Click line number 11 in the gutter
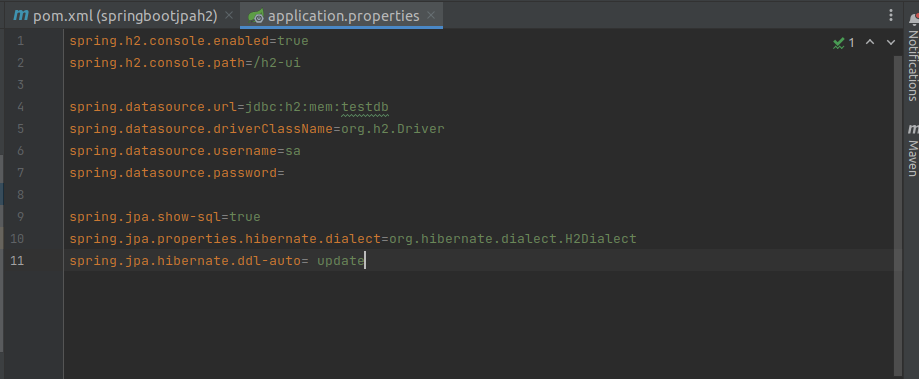Image resolution: width=919 pixels, height=379 pixels. (x=17, y=261)
